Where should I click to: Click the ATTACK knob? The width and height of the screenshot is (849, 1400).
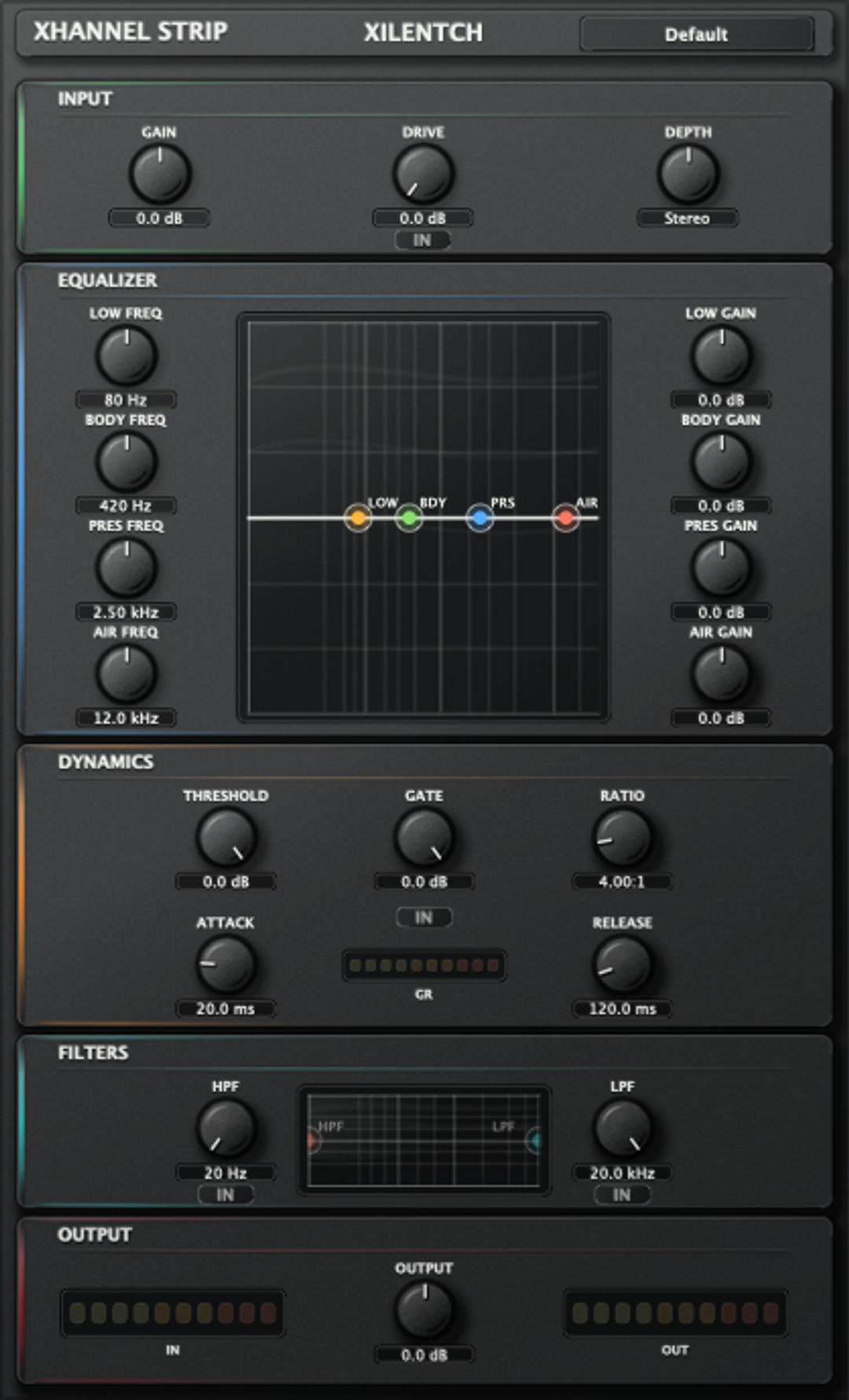coord(226,964)
